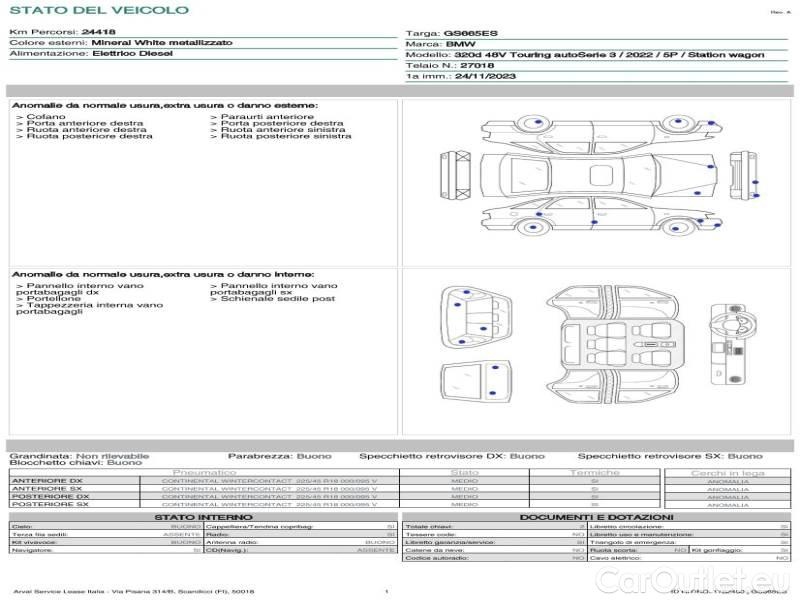The width and height of the screenshot is (800, 600).
Task: Click the 'Cerchi in lega' column header
Action: point(727,472)
